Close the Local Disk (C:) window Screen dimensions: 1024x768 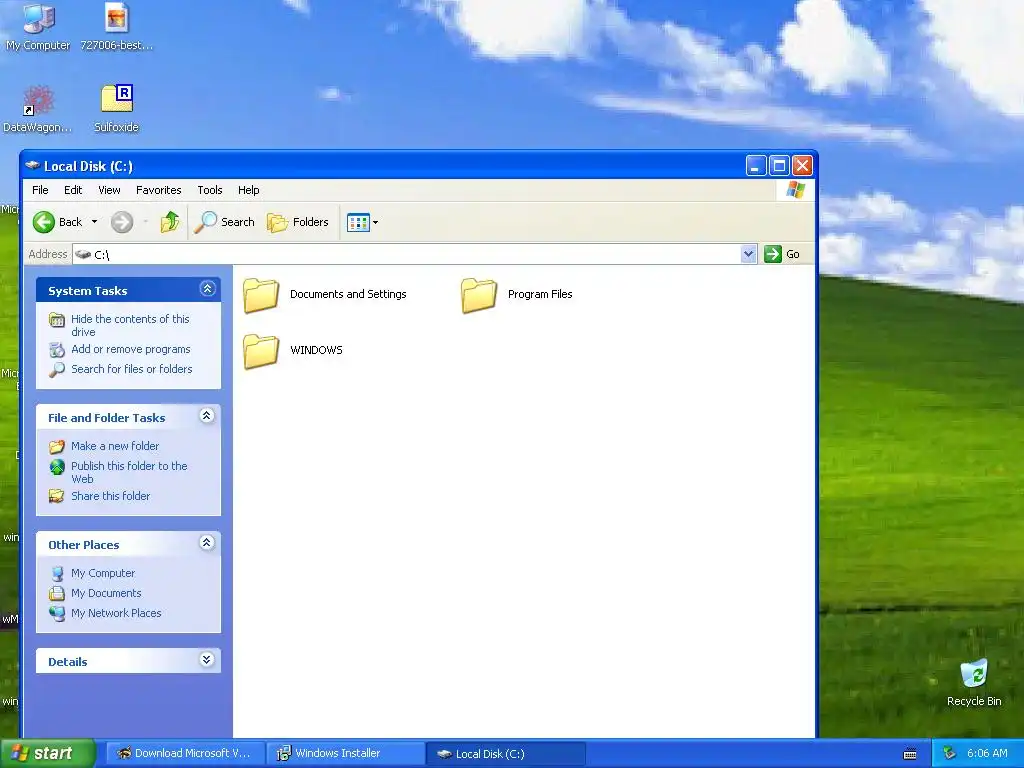coord(803,166)
